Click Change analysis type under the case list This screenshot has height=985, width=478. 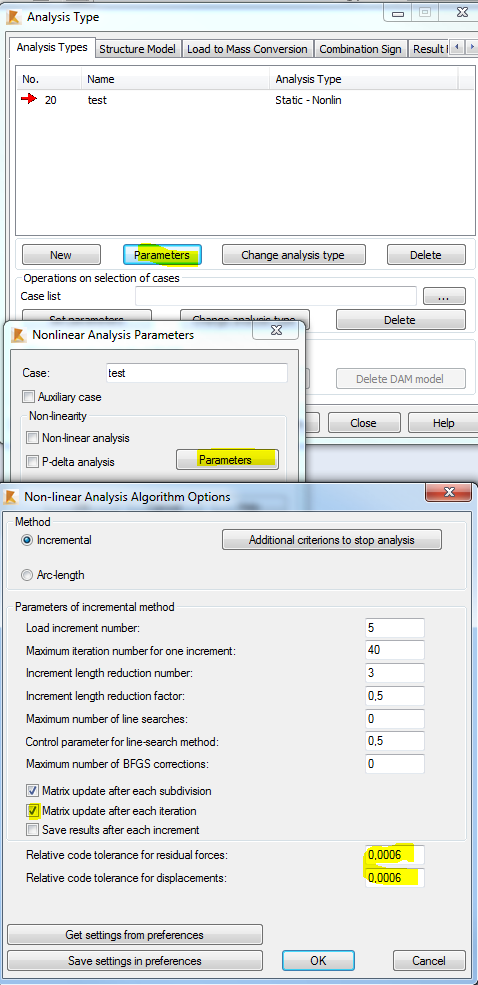[293, 255]
